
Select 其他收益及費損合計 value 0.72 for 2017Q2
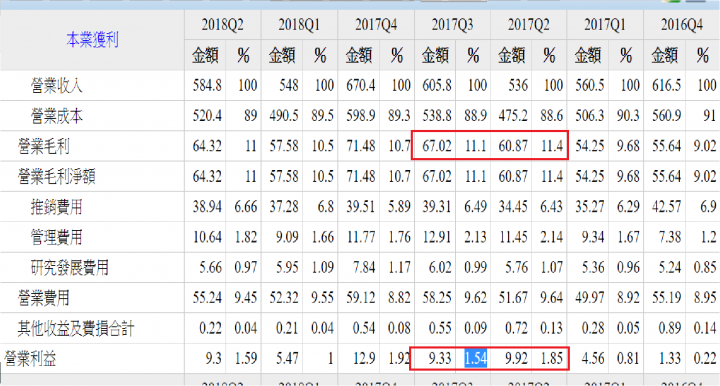coord(517,328)
